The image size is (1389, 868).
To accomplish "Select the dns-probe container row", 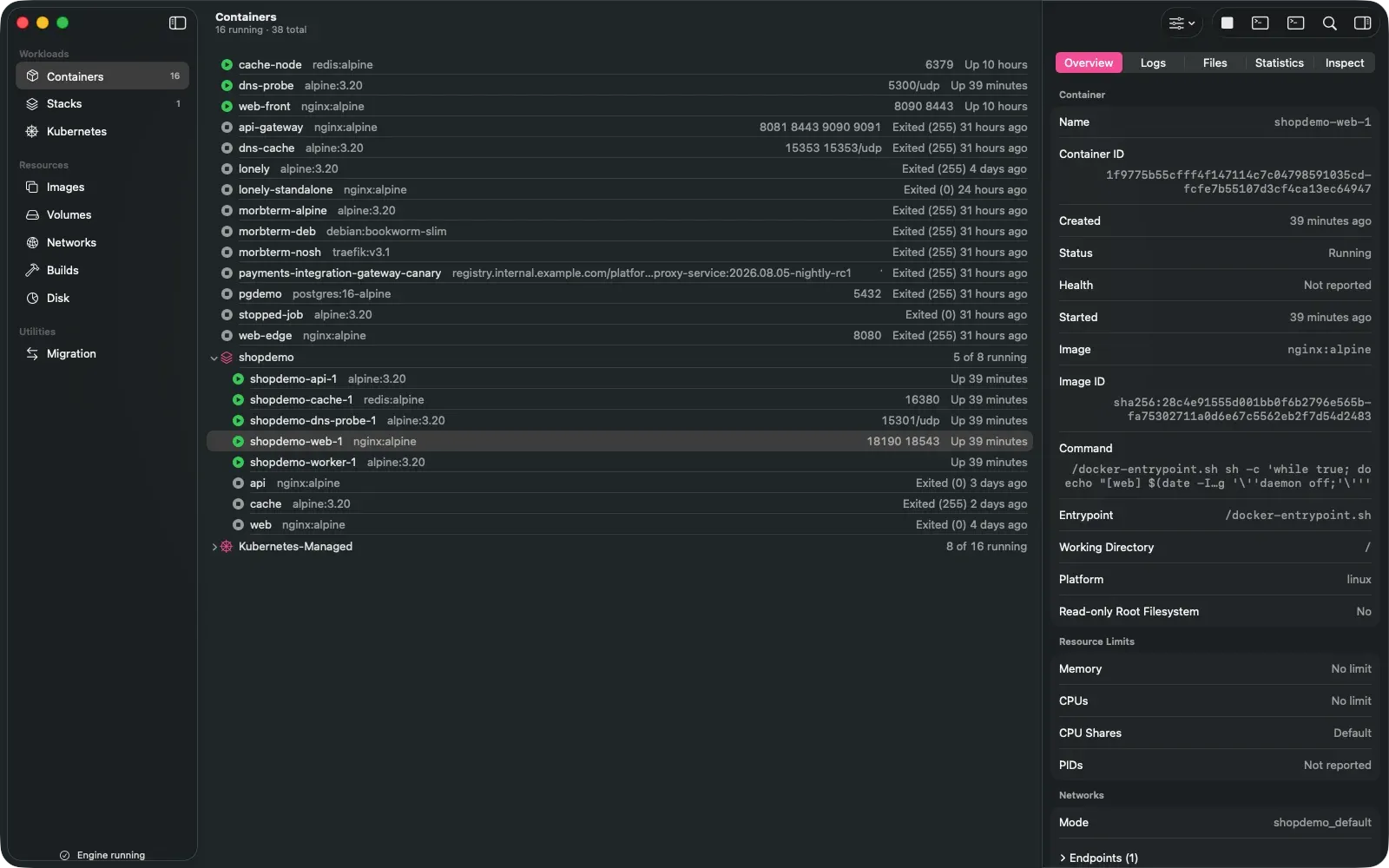I will (620, 86).
